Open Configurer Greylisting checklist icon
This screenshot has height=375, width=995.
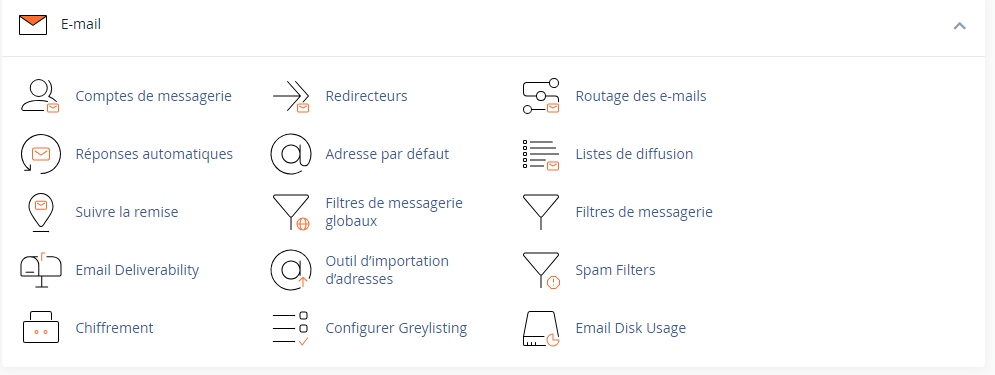pyautogui.click(x=291, y=328)
